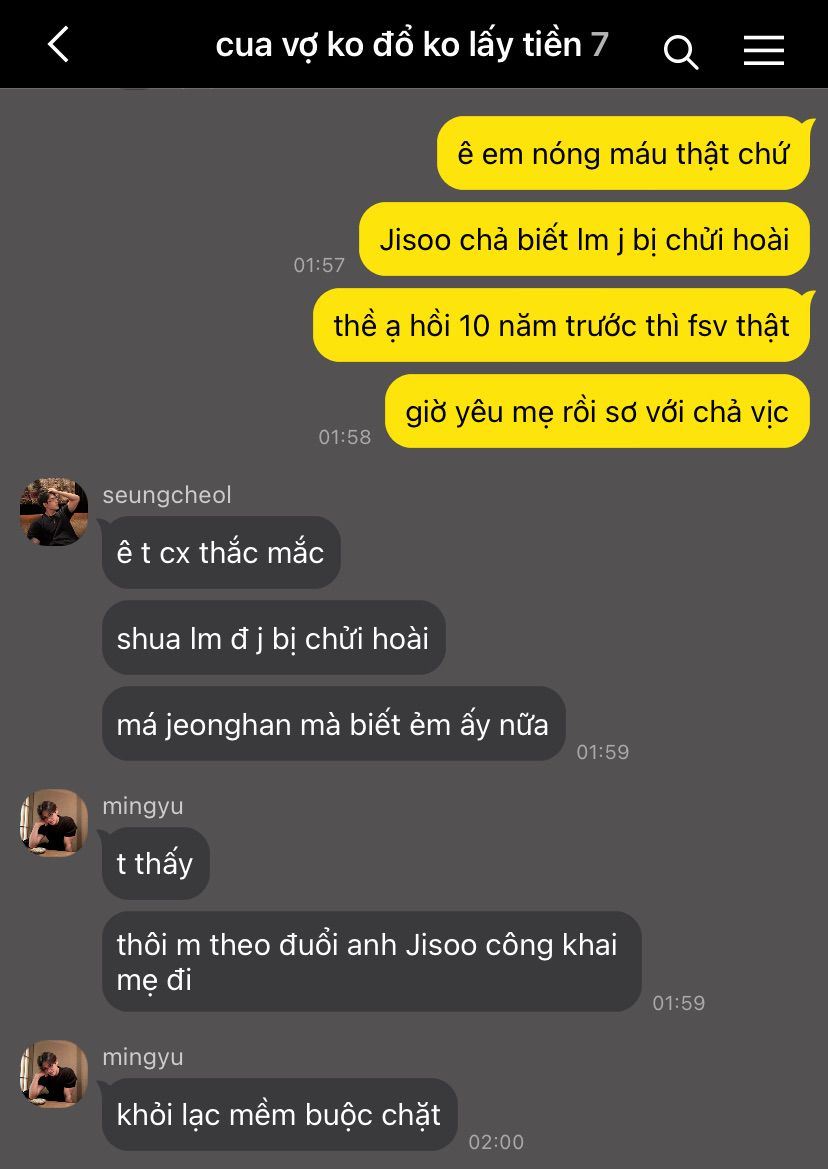Image resolution: width=828 pixels, height=1169 pixels.
Task: Tap the first mingyu sender name label
Action: (143, 807)
